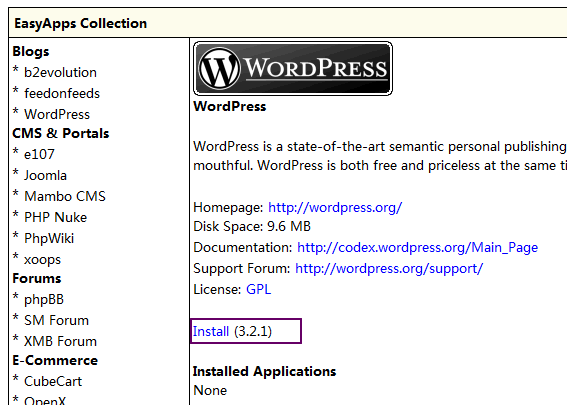Click the E-Commerce category heading
This screenshot has height=405, width=567.
(x=55, y=361)
